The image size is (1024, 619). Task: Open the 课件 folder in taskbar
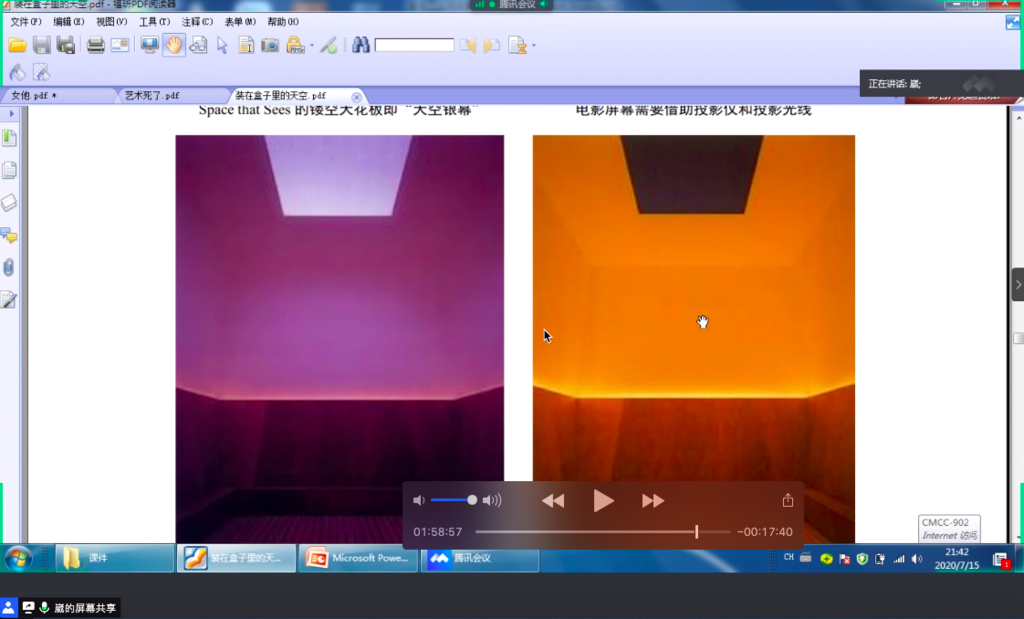[114, 558]
